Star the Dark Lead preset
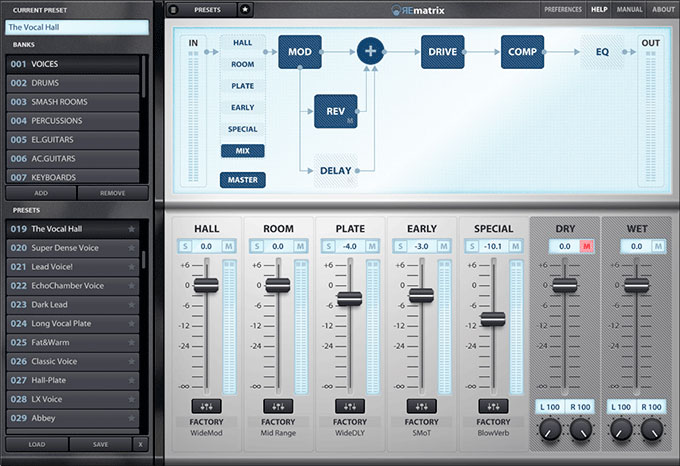680x466 pixels. (131, 305)
